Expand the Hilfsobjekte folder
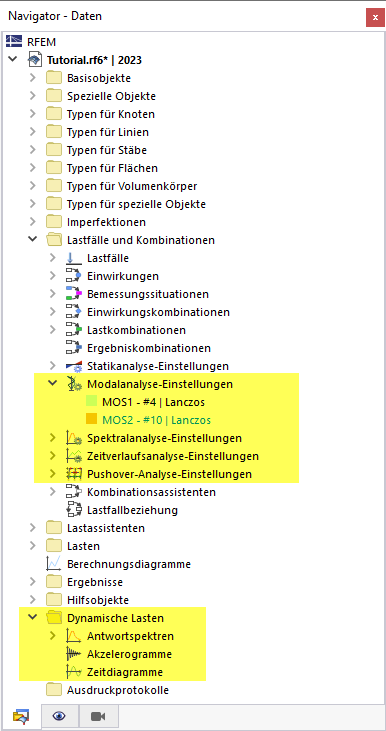 pyautogui.click(x=33, y=600)
